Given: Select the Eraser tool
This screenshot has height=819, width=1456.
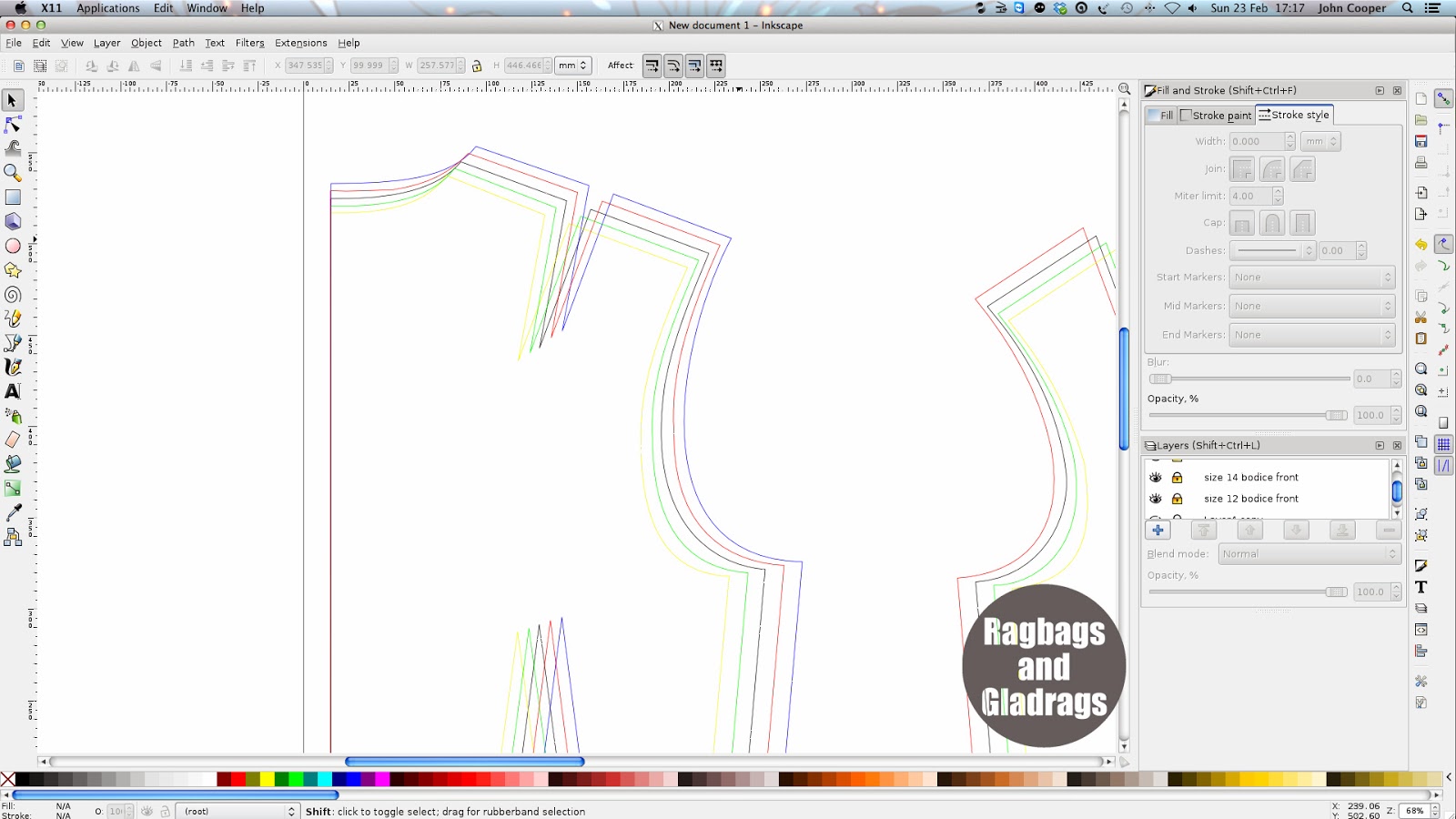Looking at the screenshot, I should click(x=13, y=440).
